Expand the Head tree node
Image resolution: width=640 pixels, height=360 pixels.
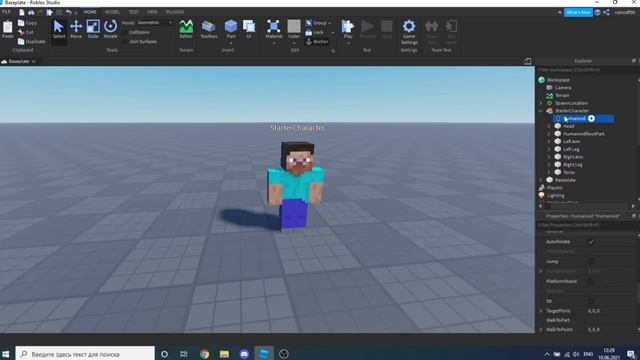[x=549, y=126]
